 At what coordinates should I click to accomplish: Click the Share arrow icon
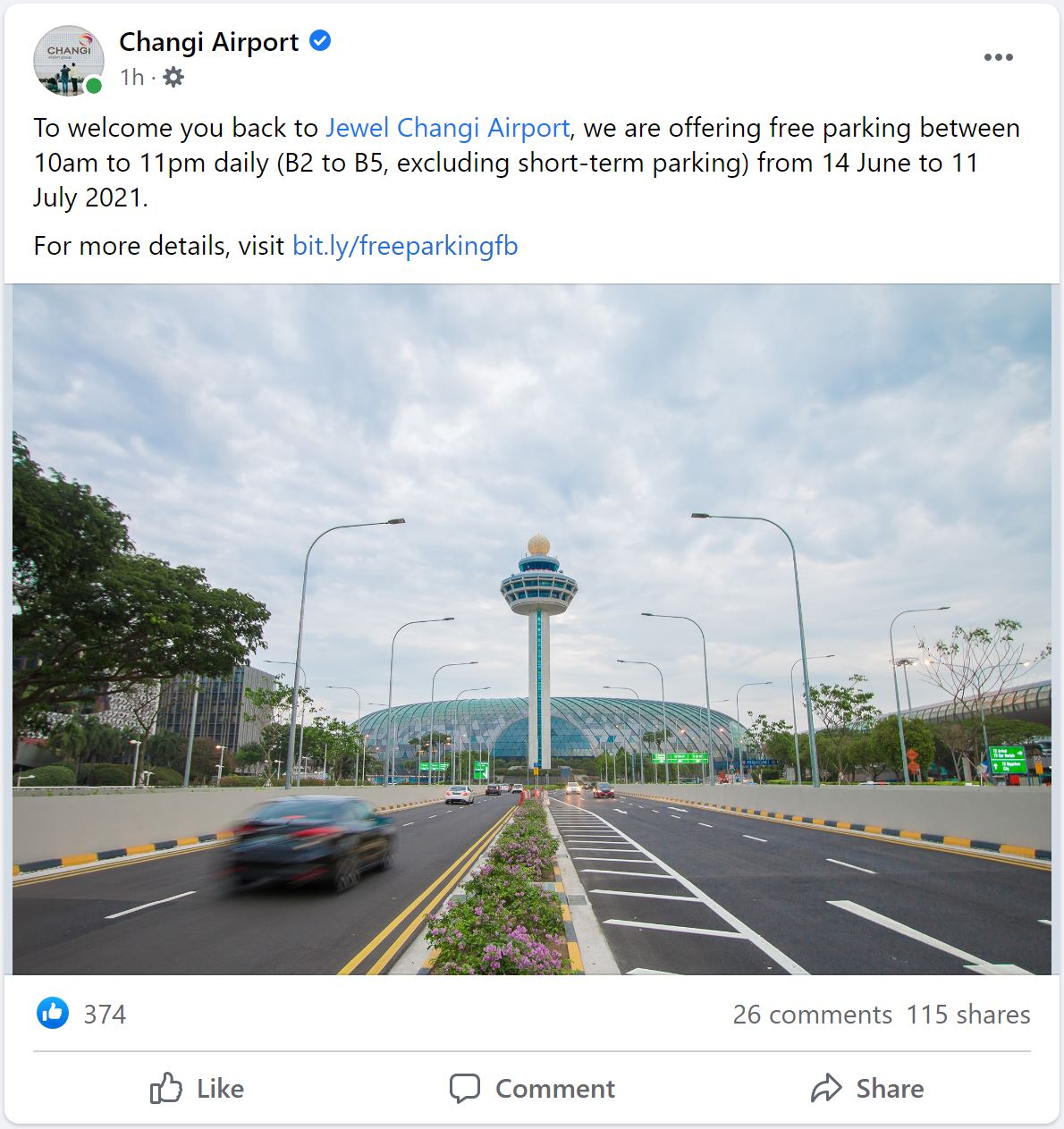pos(826,1088)
